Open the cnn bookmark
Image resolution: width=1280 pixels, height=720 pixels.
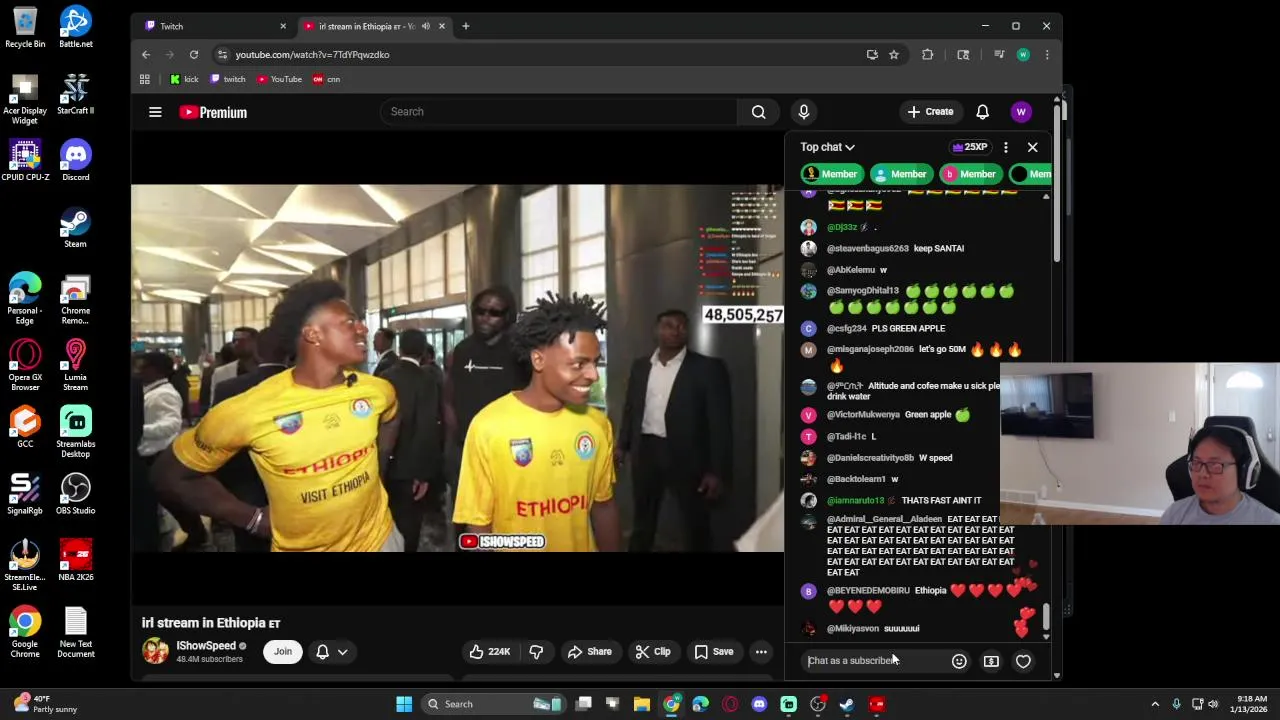(326, 79)
